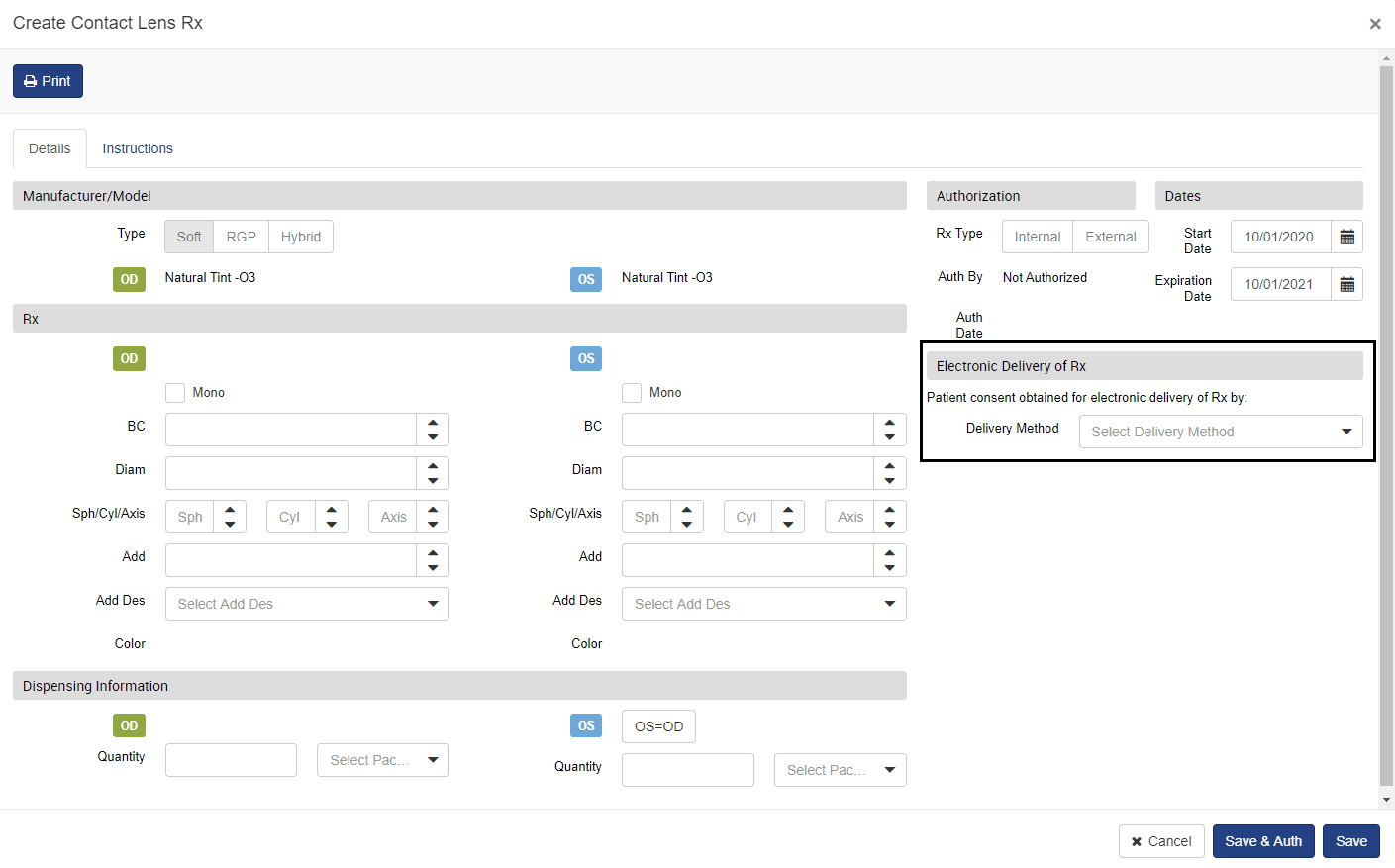Click the OD Quantity input field

[231, 760]
